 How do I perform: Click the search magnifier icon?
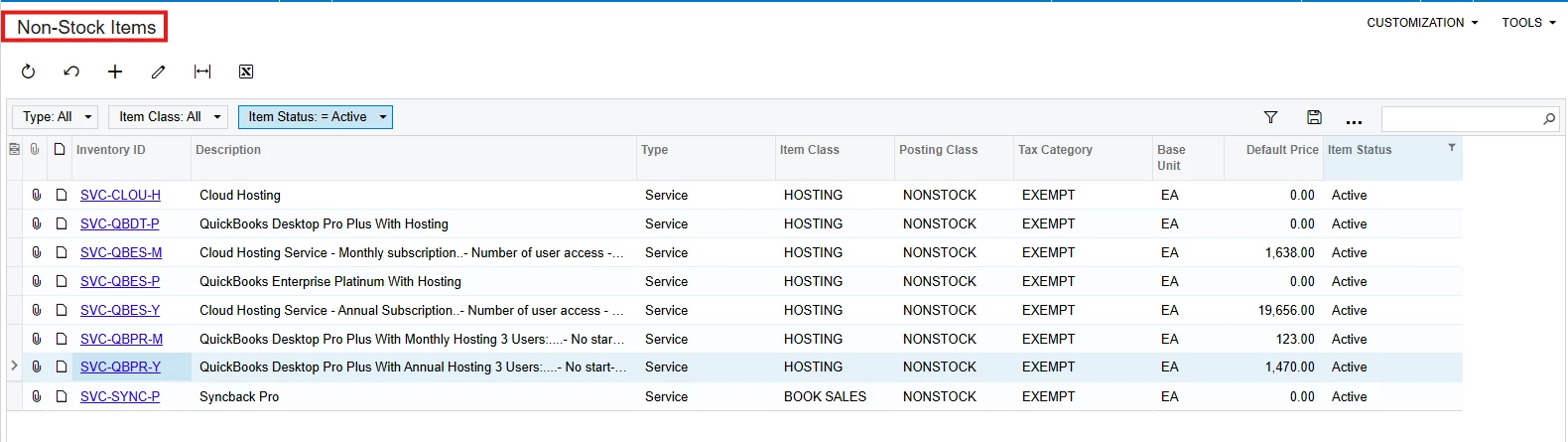click(1549, 118)
